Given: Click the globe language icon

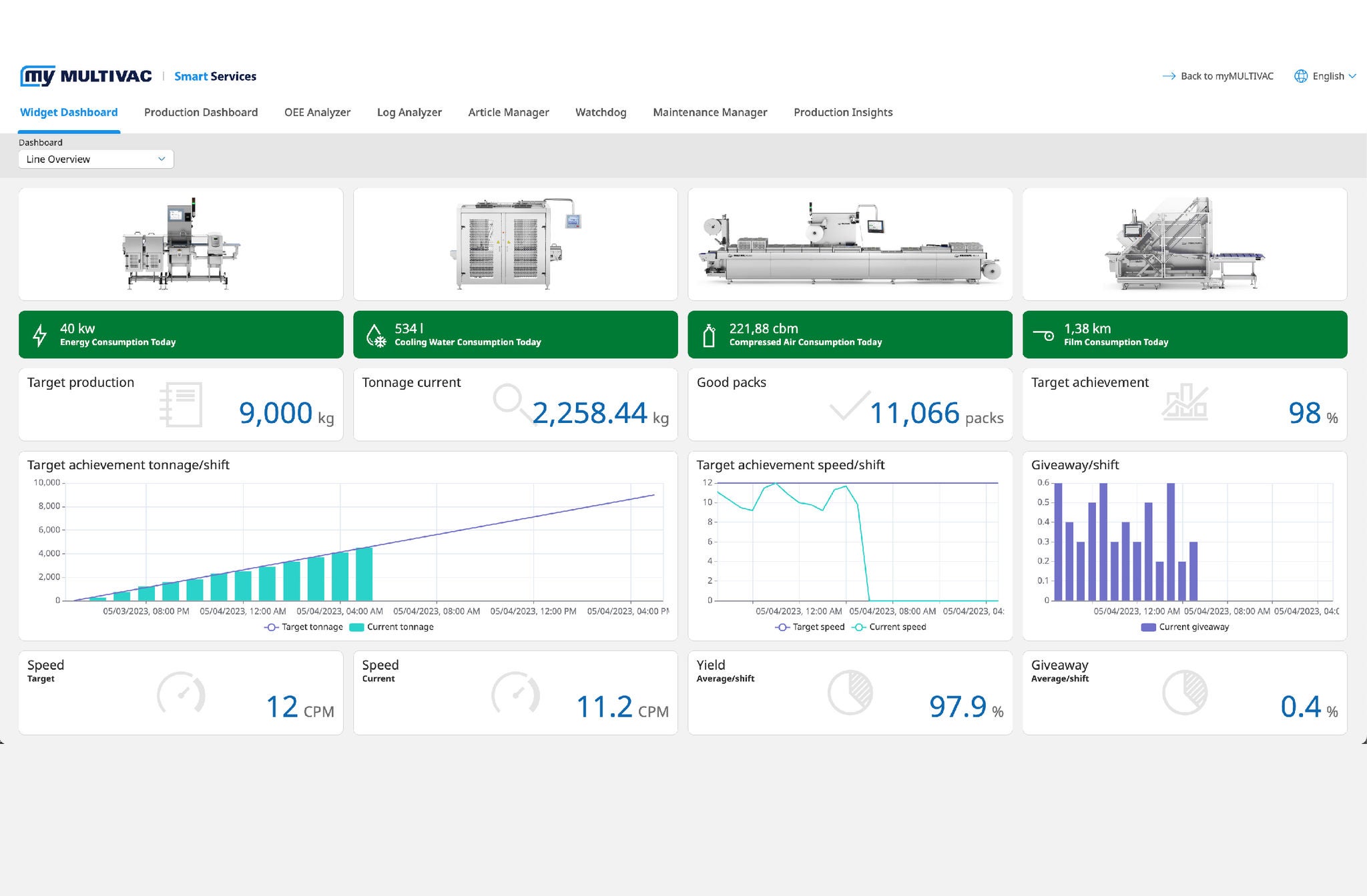Looking at the screenshot, I should point(1300,76).
